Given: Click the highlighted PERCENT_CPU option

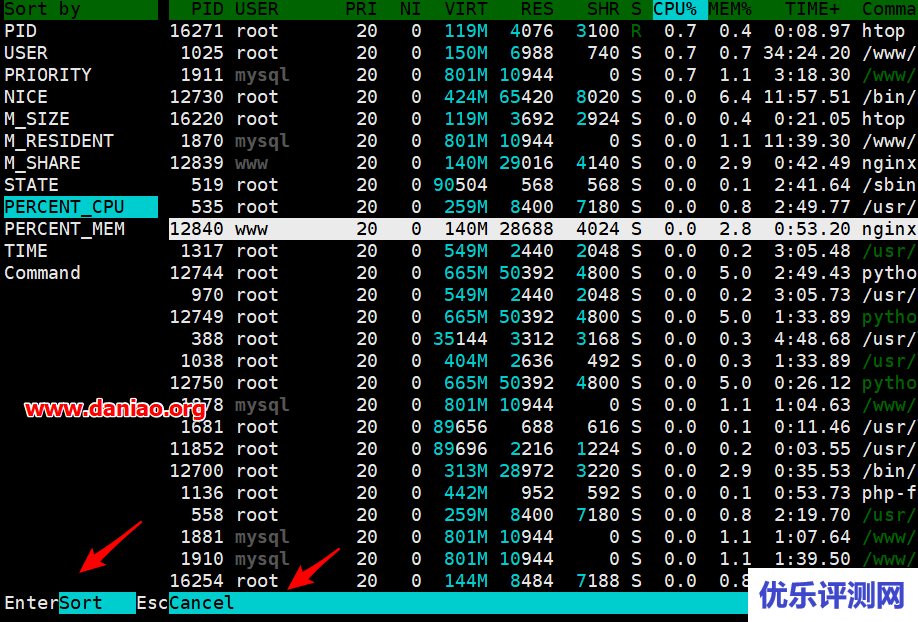Looking at the screenshot, I should pos(81,207).
